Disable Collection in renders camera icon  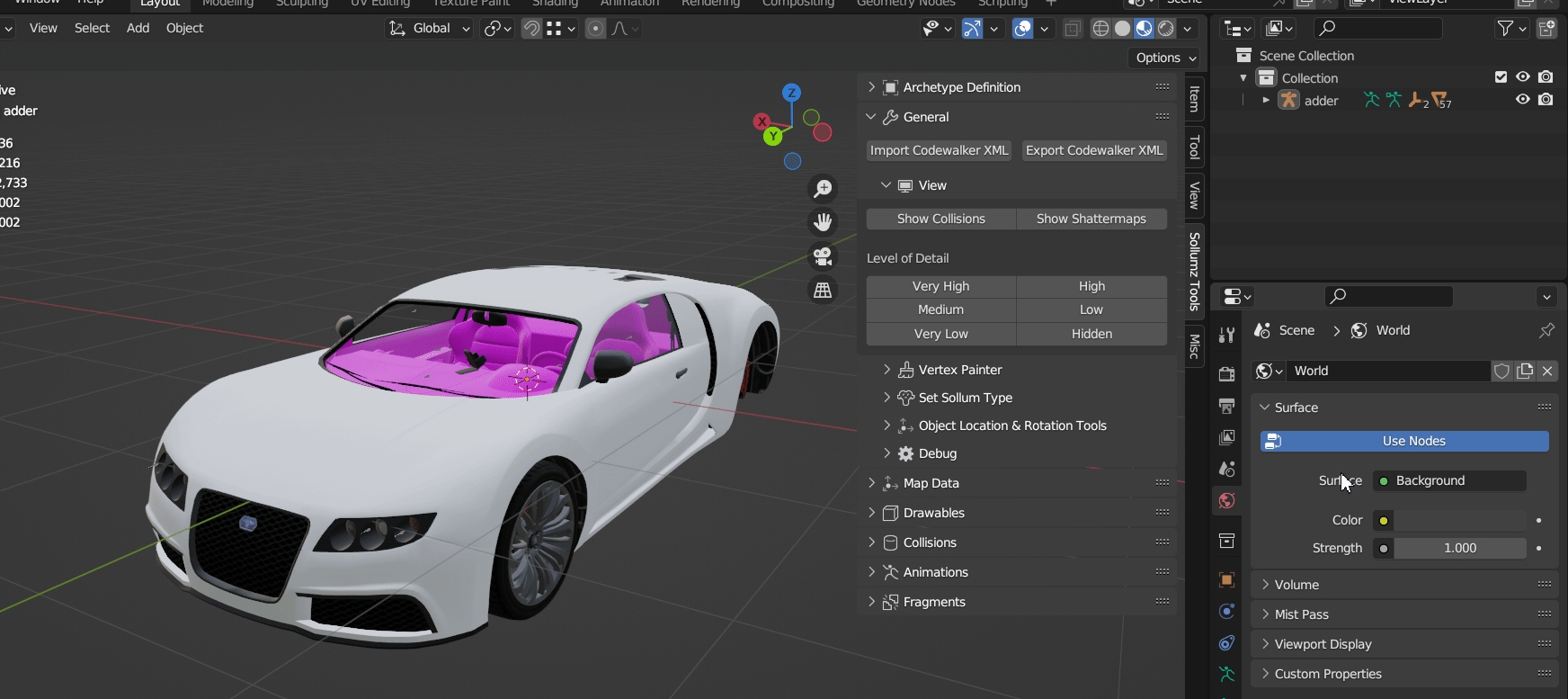pyautogui.click(x=1546, y=77)
